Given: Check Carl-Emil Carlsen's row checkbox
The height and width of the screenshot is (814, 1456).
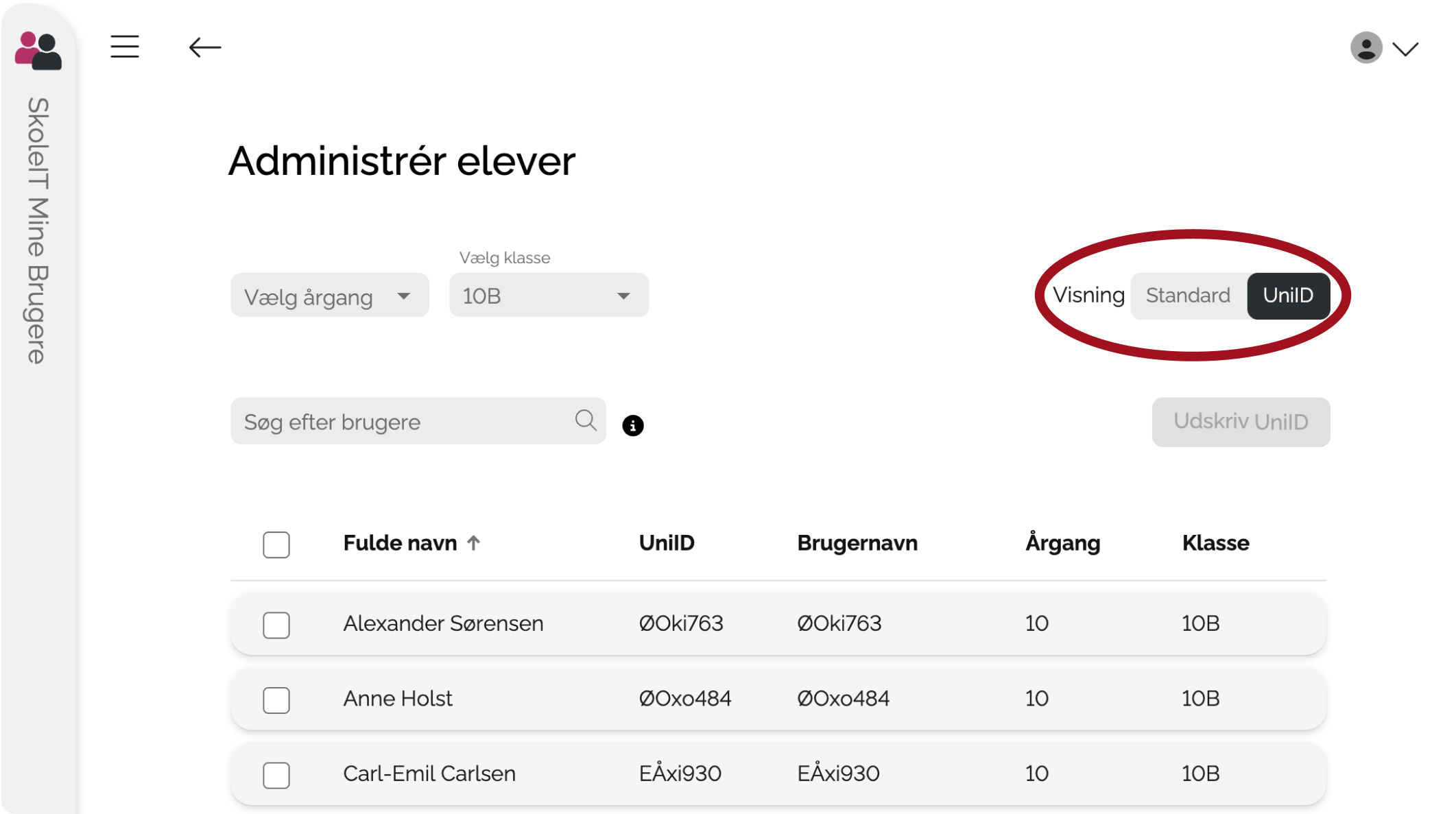Looking at the screenshot, I should 276,775.
